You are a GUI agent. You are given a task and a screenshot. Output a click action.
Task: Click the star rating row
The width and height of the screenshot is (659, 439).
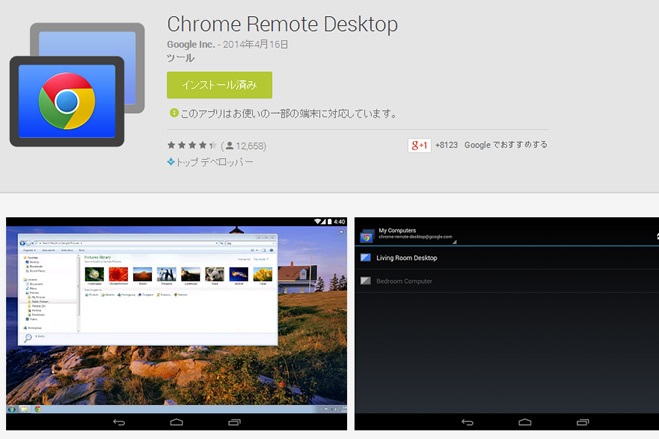pyautogui.click(x=192, y=145)
